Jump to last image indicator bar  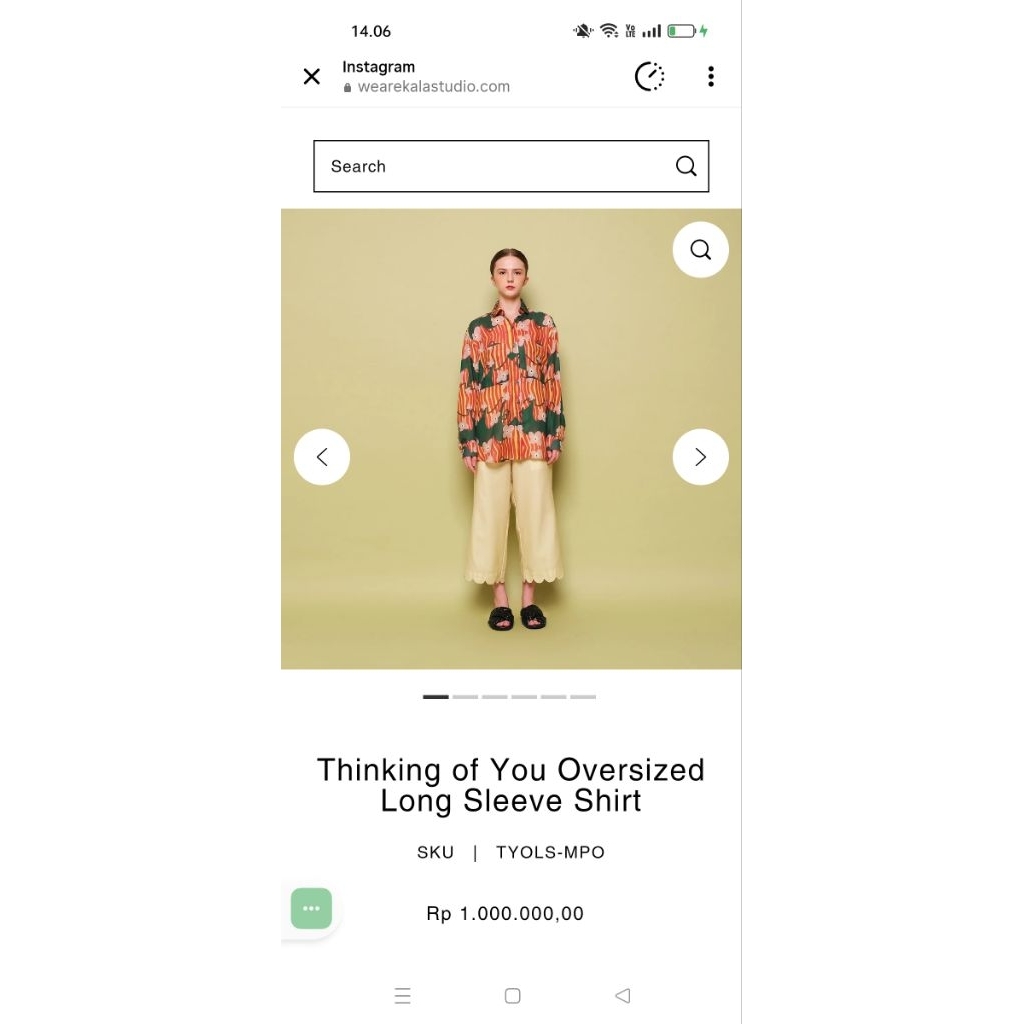pos(583,697)
